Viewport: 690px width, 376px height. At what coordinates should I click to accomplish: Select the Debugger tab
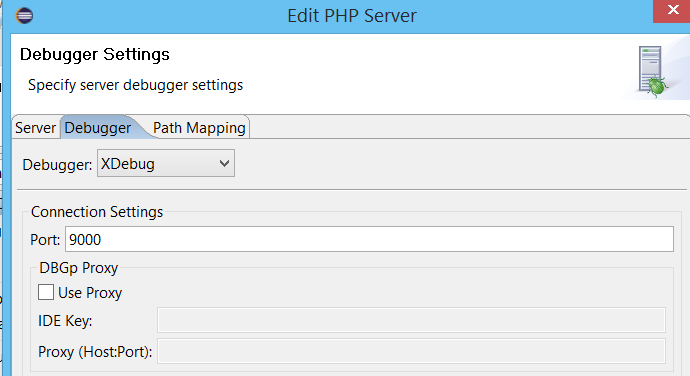[x=97, y=128]
